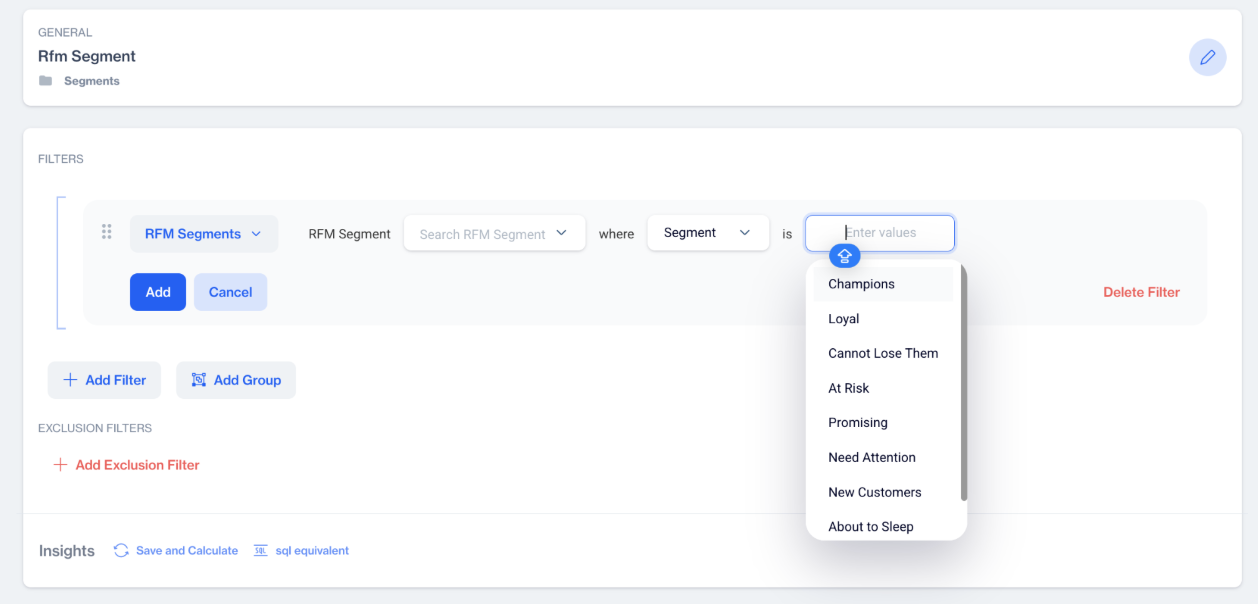Pick Promising from the dropdown list
This screenshot has height=604, width=1258.
(x=884, y=423)
